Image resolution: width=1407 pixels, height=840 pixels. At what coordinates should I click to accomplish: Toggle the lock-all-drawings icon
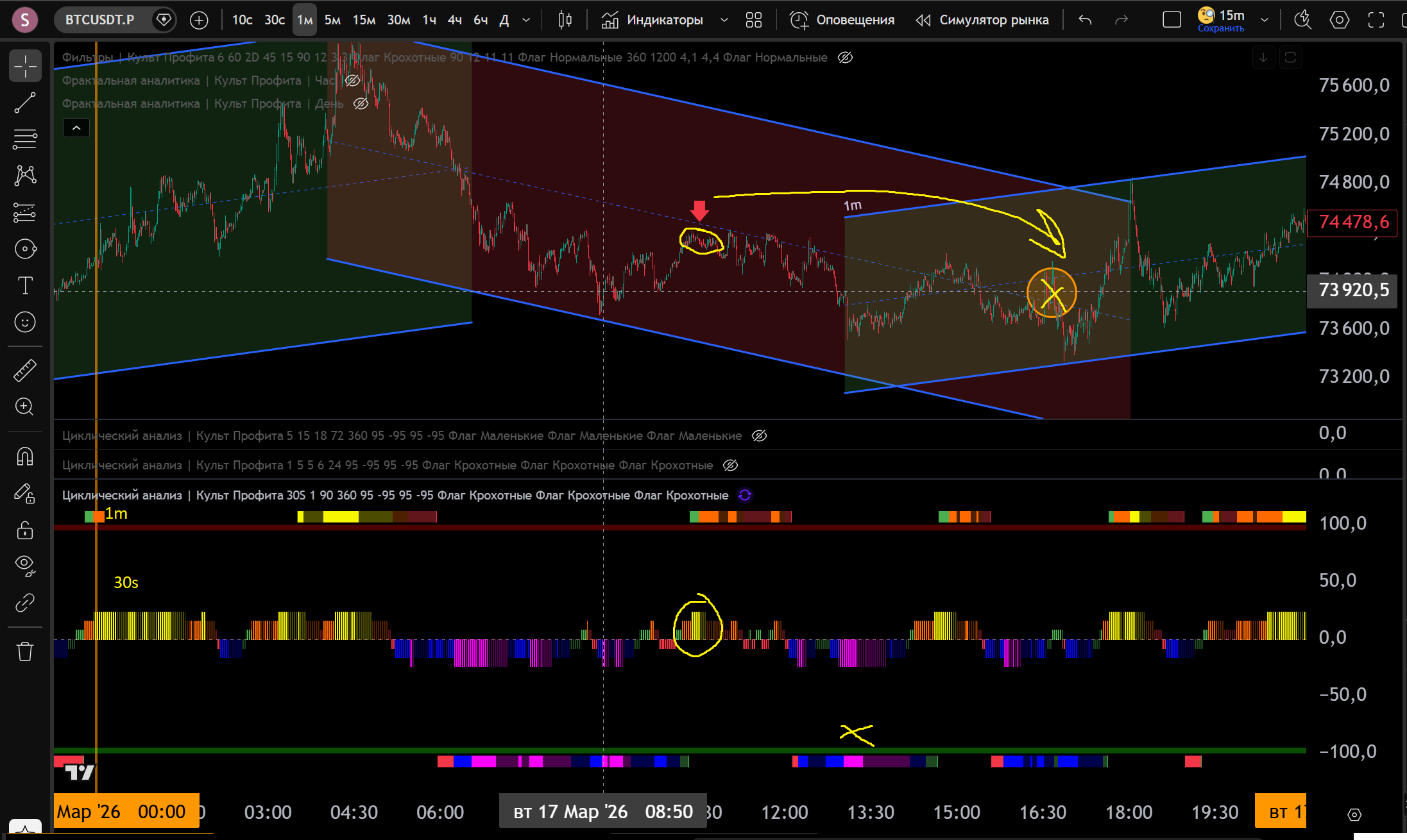(25, 530)
